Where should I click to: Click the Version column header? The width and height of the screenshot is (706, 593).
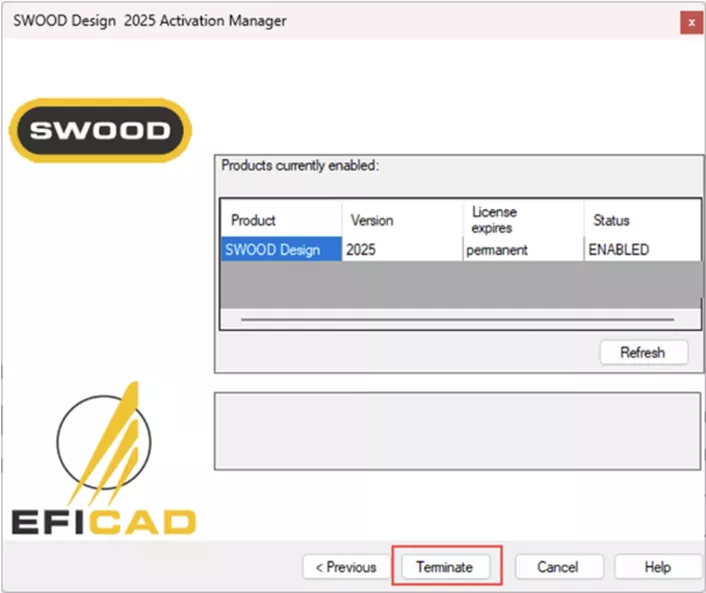coord(402,220)
